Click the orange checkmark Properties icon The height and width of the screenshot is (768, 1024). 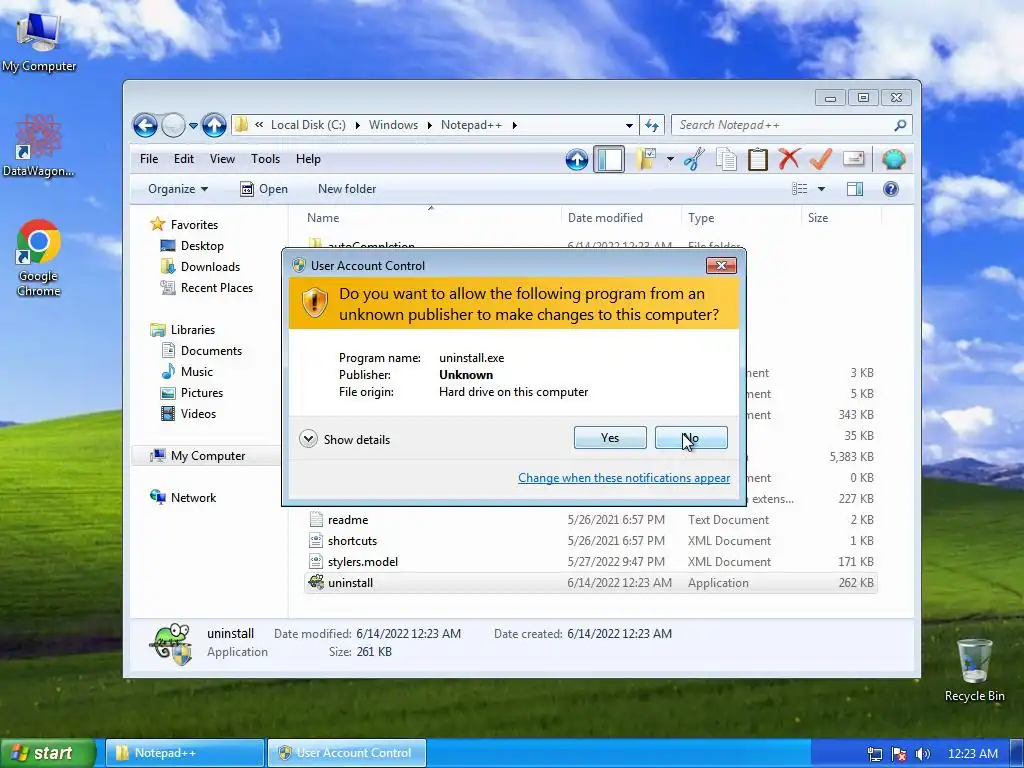tap(821, 159)
